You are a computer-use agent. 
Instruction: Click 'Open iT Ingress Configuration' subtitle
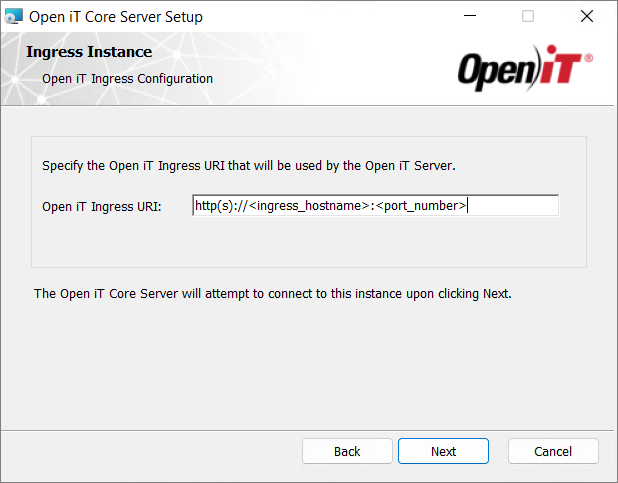(x=127, y=79)
